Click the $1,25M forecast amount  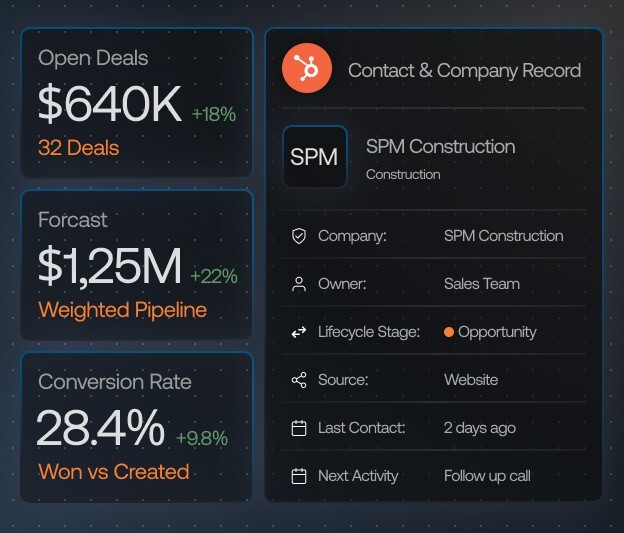[110, 266]
